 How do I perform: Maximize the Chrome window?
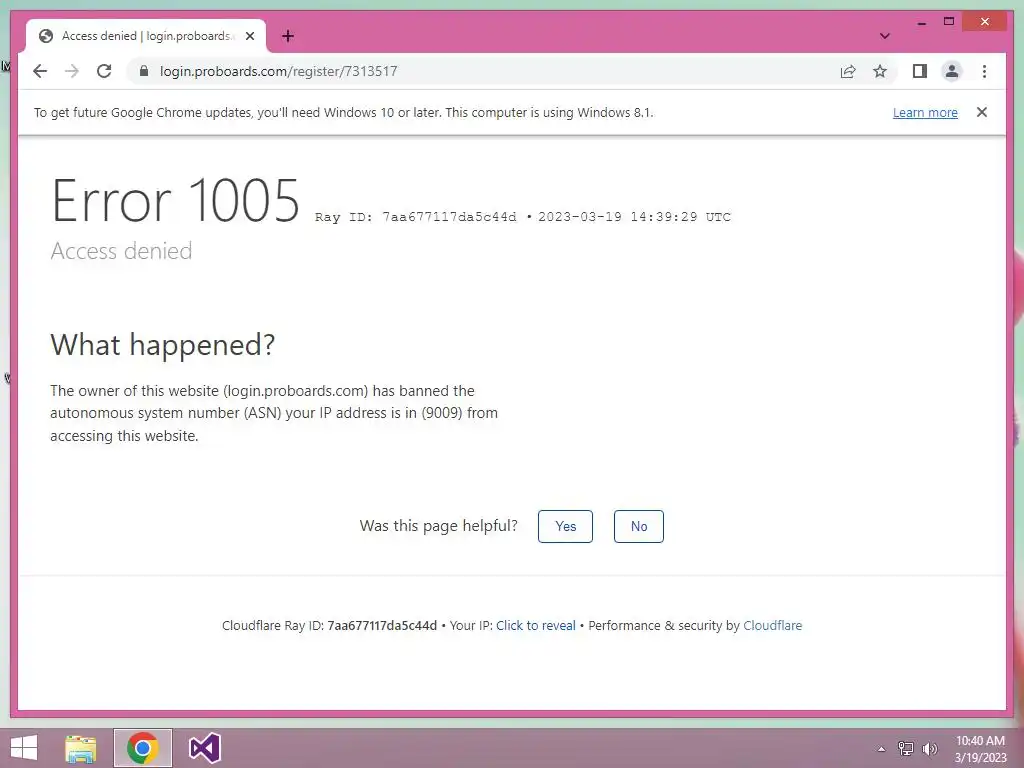click(x=949, y=22)
